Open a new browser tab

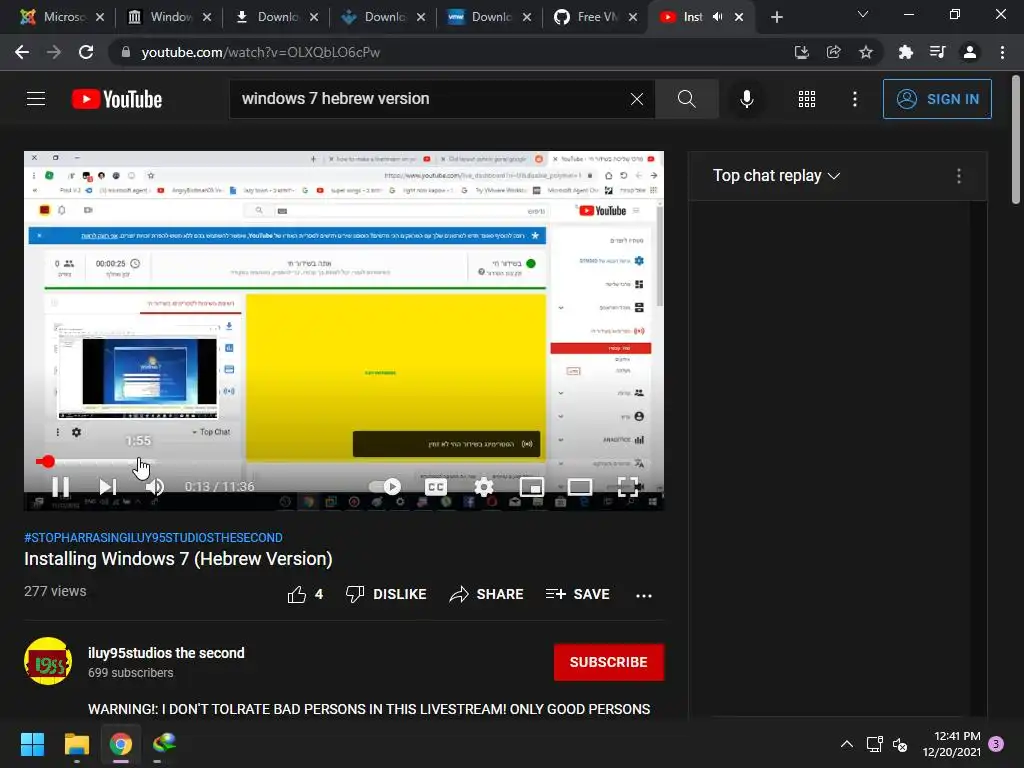(x=776, y=17)
